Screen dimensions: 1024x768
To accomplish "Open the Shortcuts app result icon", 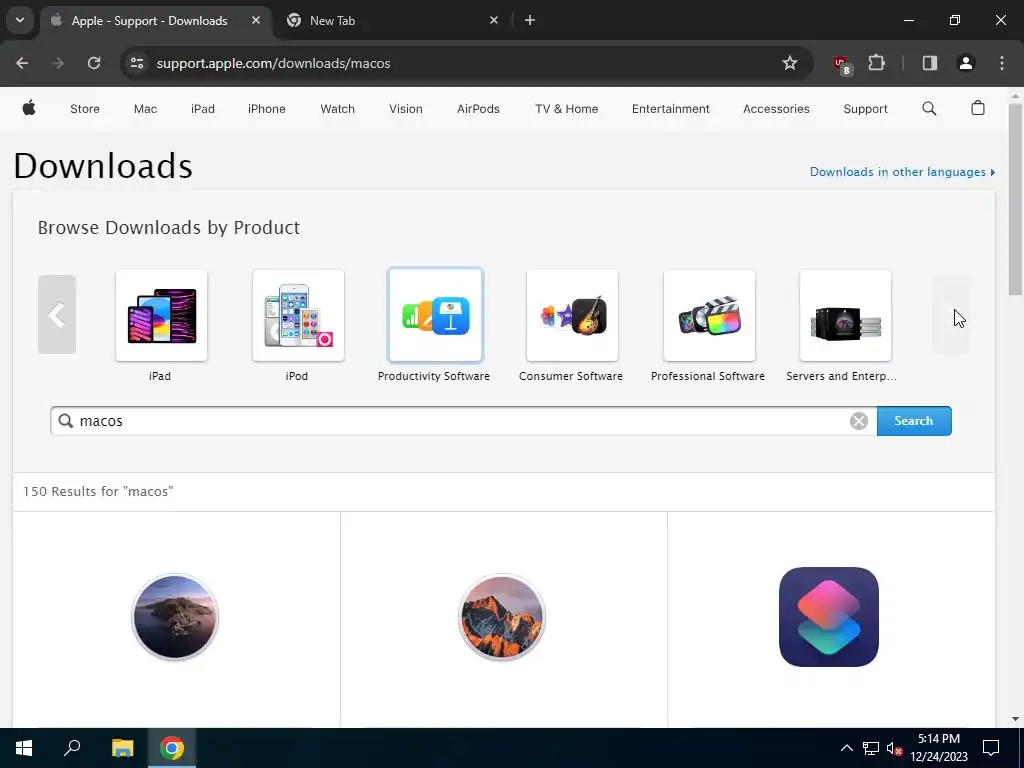I will [x=828, y=617].
